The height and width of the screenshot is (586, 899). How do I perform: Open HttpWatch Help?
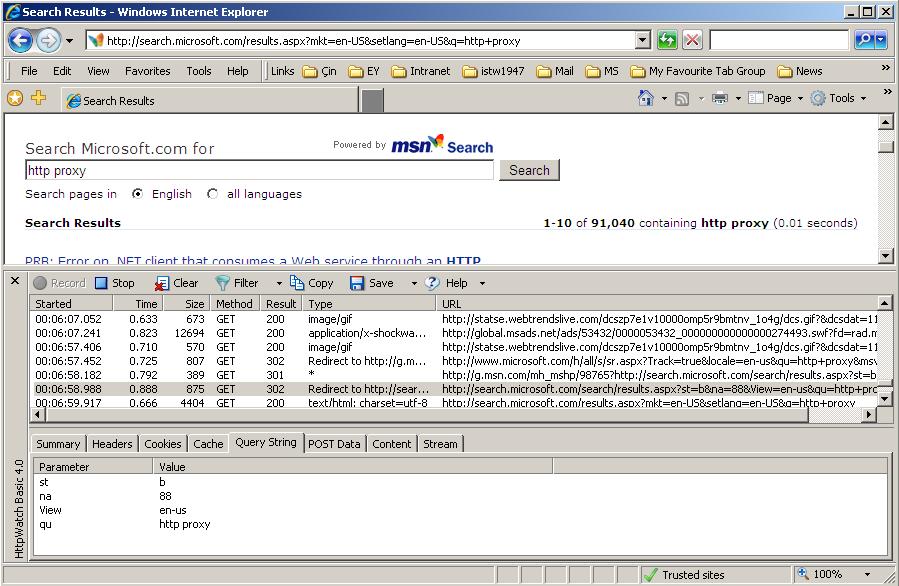tap(447, 283)
